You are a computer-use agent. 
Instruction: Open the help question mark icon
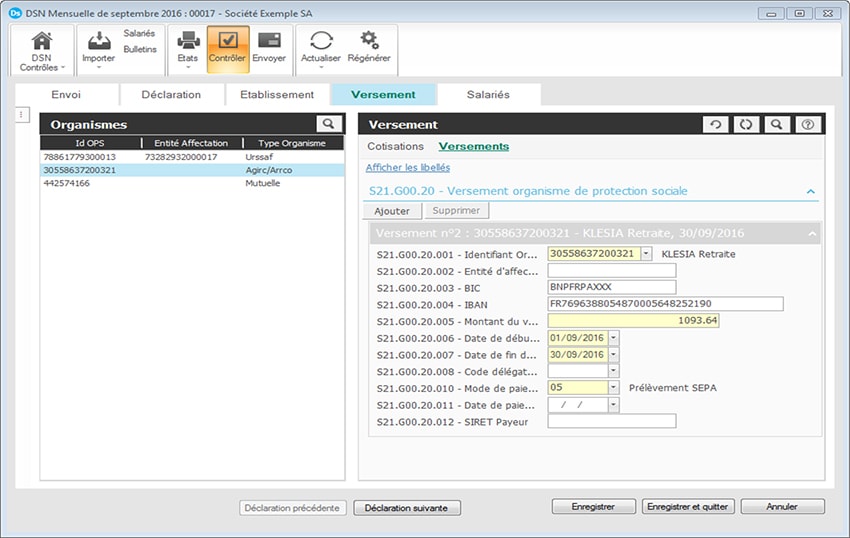point(808,125)
